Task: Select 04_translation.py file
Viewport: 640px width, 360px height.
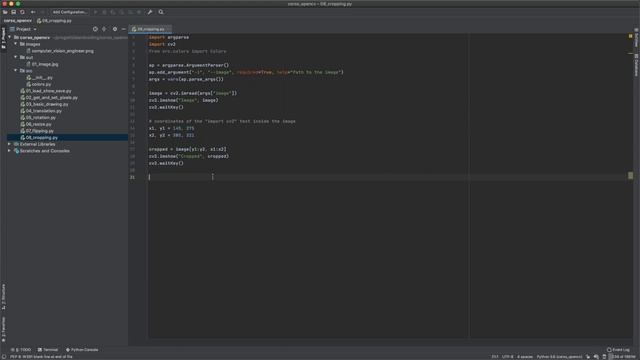Action: click(x=41, y=111)
